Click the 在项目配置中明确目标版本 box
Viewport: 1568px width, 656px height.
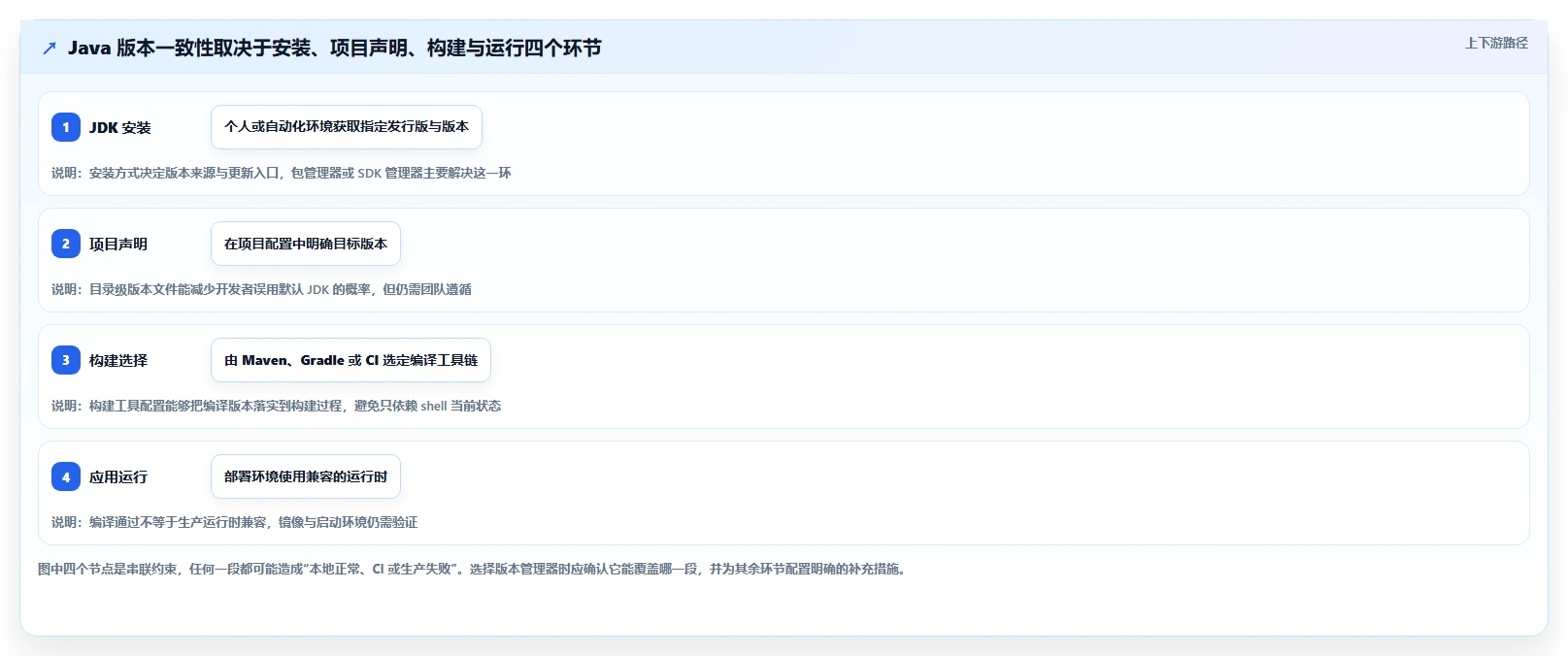click(306, 244)
